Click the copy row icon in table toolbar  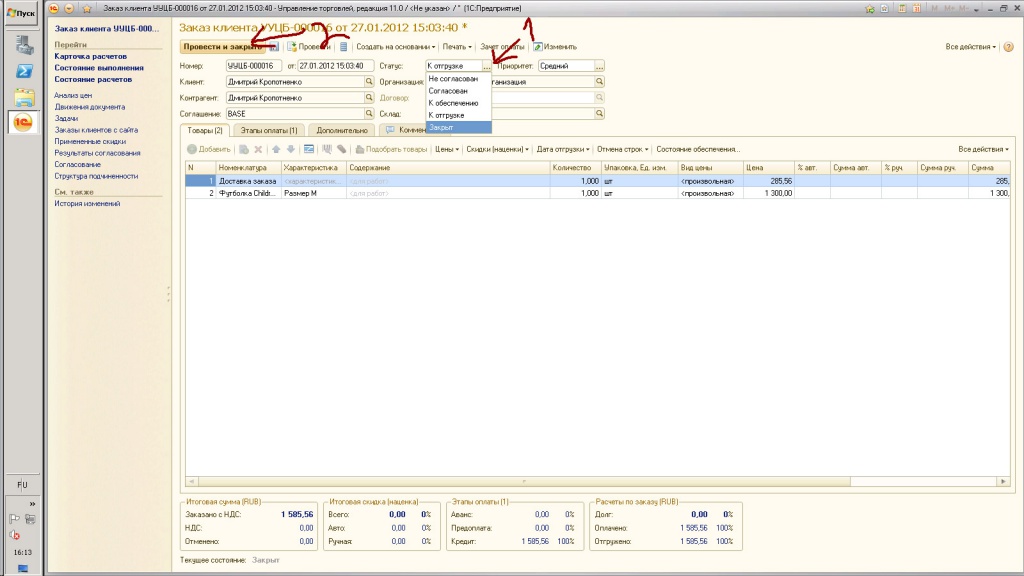[x=244, y=150]
